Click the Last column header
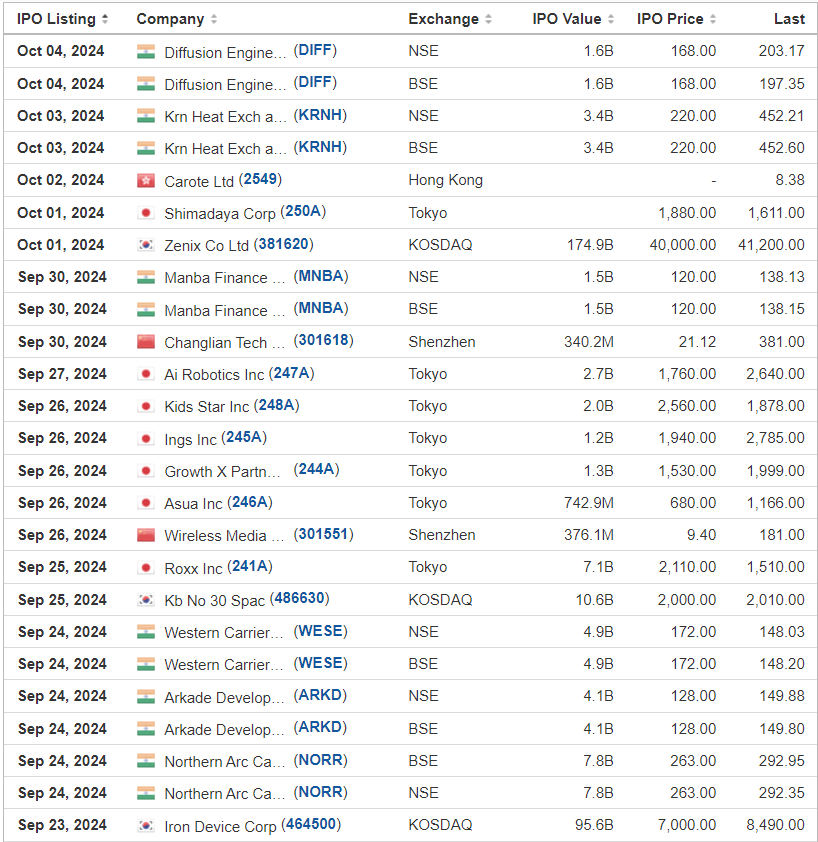This screenshot has height=842, width=818. [789, 19]
